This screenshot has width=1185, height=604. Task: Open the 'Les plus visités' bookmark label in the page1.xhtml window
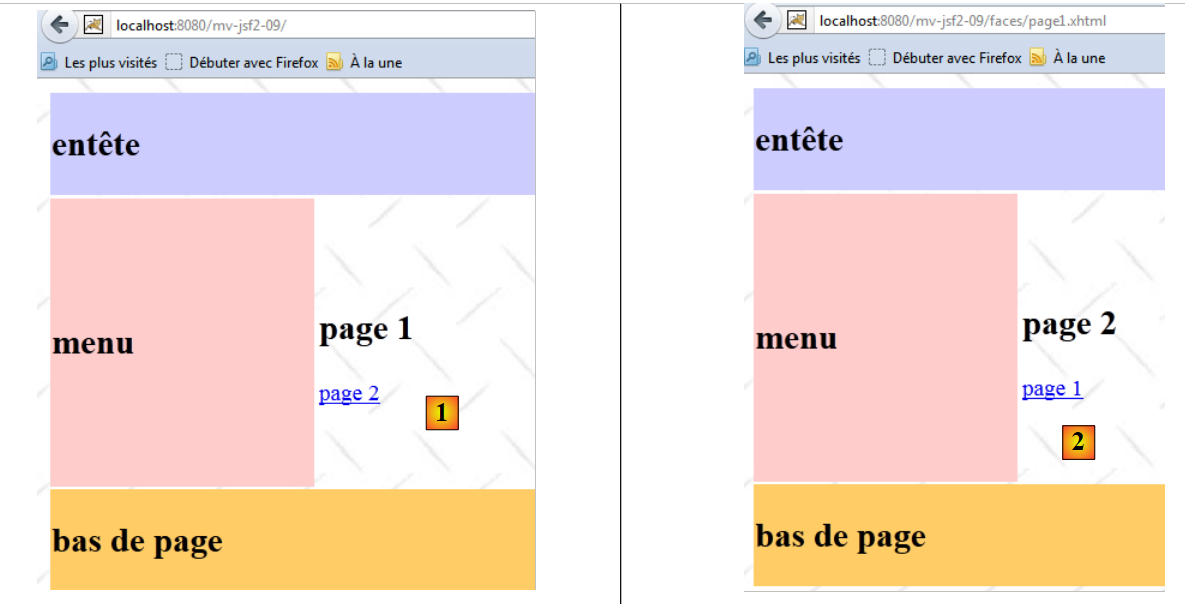point(813,58)
